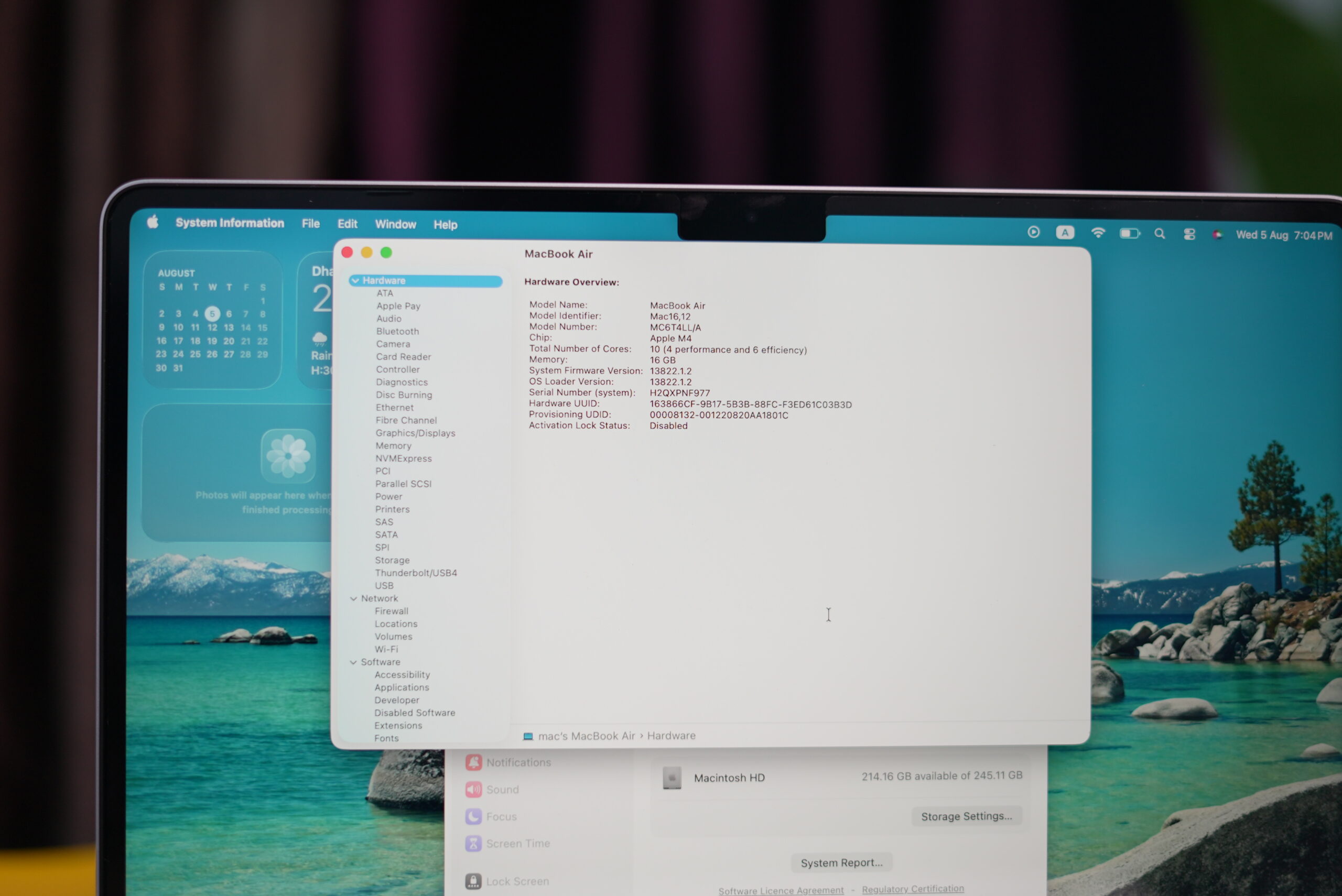
Task: Click the Sound icon in Settings sidebar
Action: (x=473, y=790)
